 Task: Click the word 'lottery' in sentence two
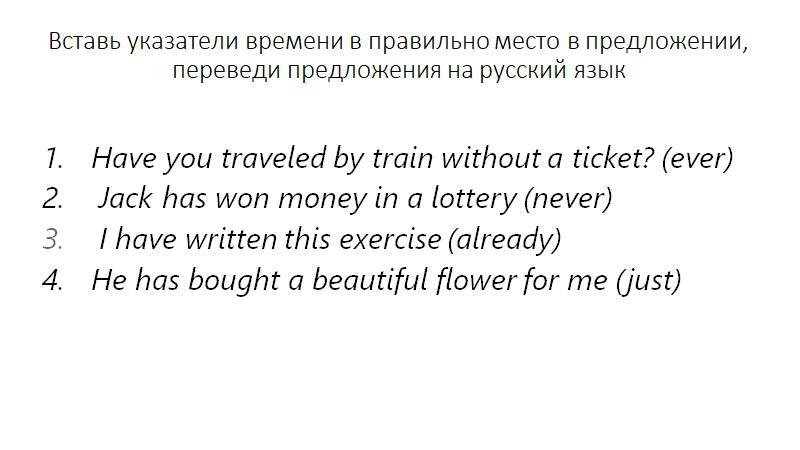[x=474, y=199]
